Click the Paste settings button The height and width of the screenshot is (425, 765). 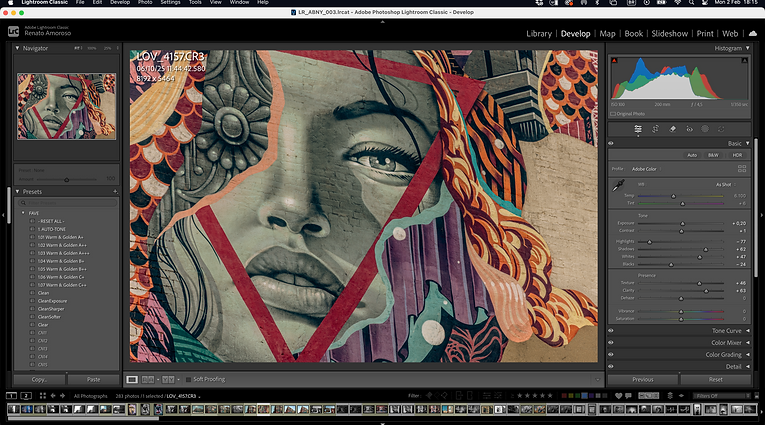93,379
